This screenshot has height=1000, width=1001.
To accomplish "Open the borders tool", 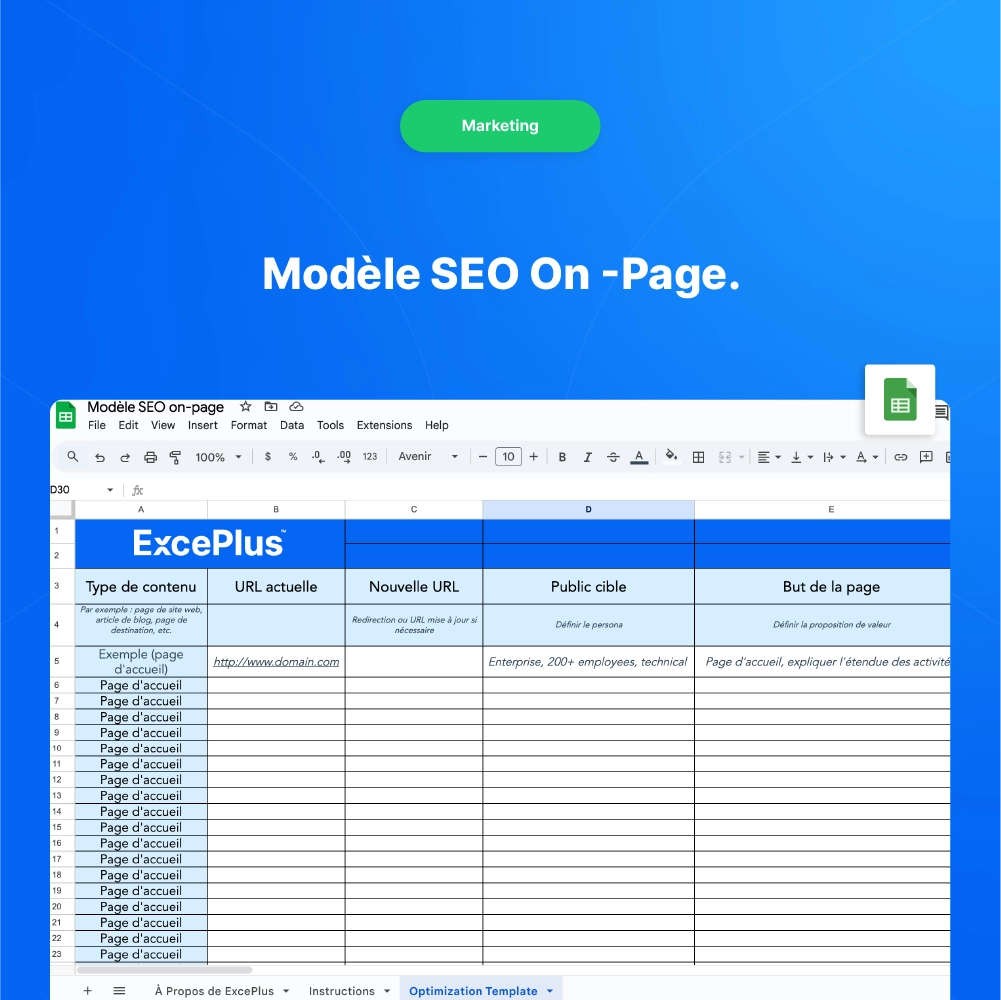I will [x=698, y=457].
